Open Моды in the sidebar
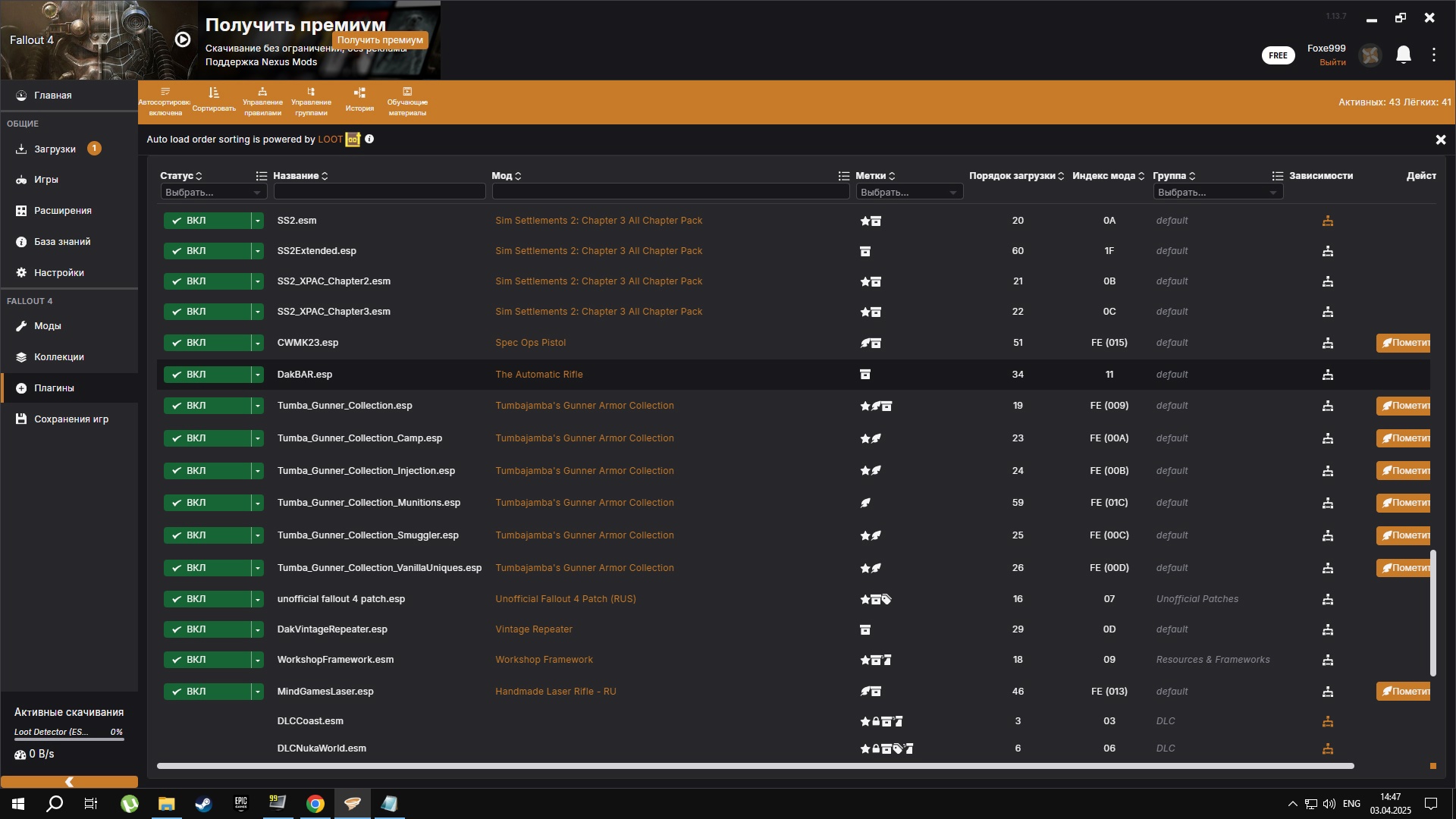This screenshot has width=1456, height=819. (47, 326)
